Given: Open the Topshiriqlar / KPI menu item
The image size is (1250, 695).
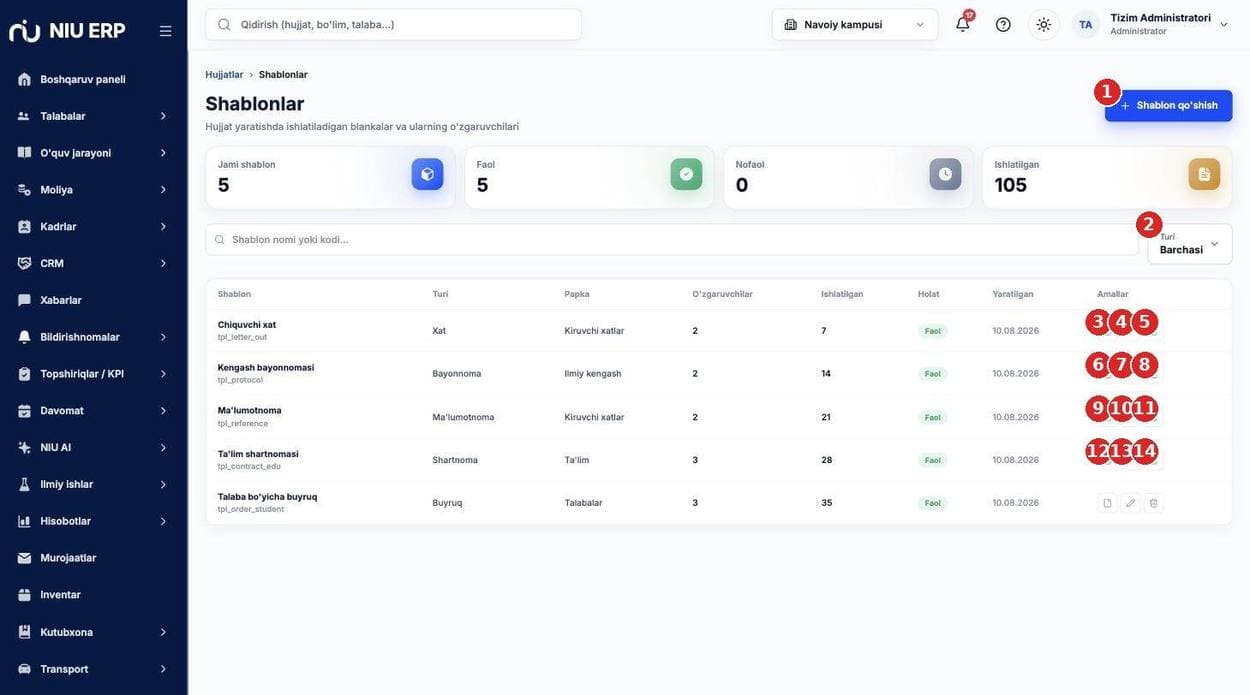Looking at the screenshot, I should [x=93, y=374].
